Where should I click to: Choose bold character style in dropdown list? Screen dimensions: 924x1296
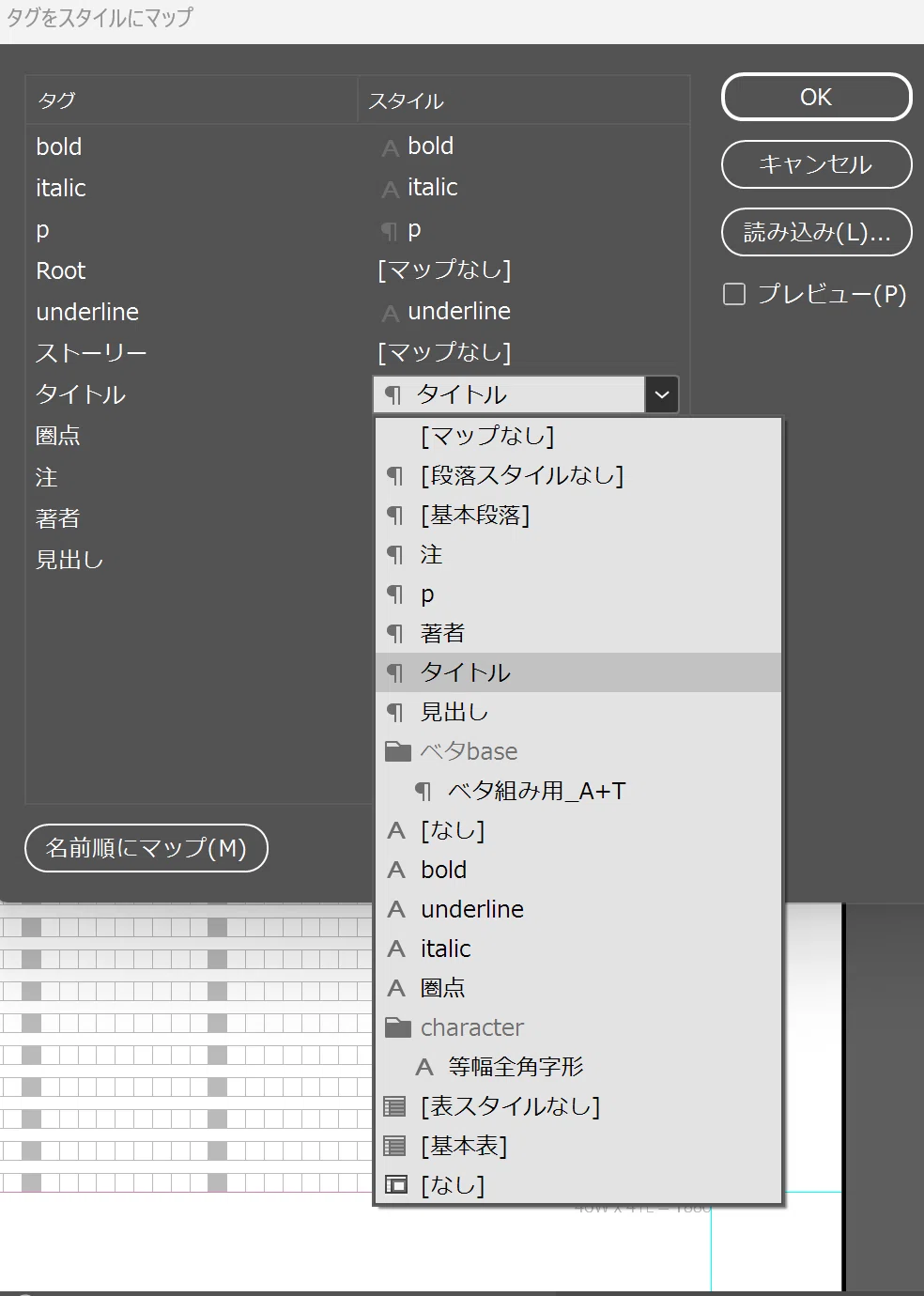[578, 870]
